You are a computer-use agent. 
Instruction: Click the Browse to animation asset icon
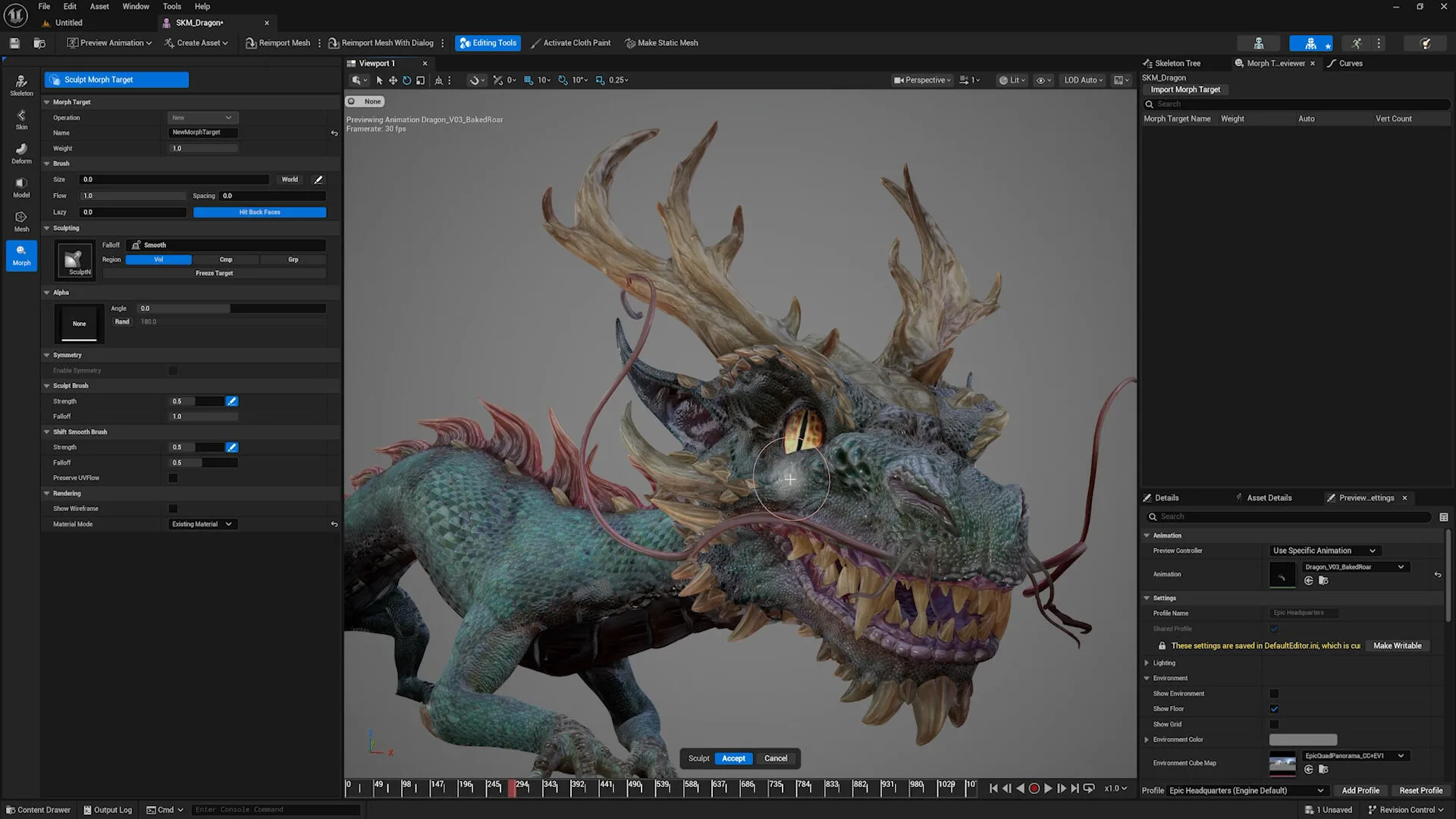click(x=1323, y=581)
